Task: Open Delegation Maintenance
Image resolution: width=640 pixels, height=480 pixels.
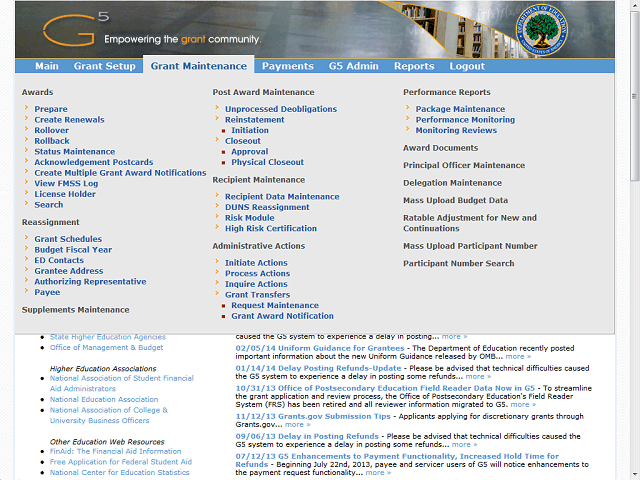Action: pos(452,183)
